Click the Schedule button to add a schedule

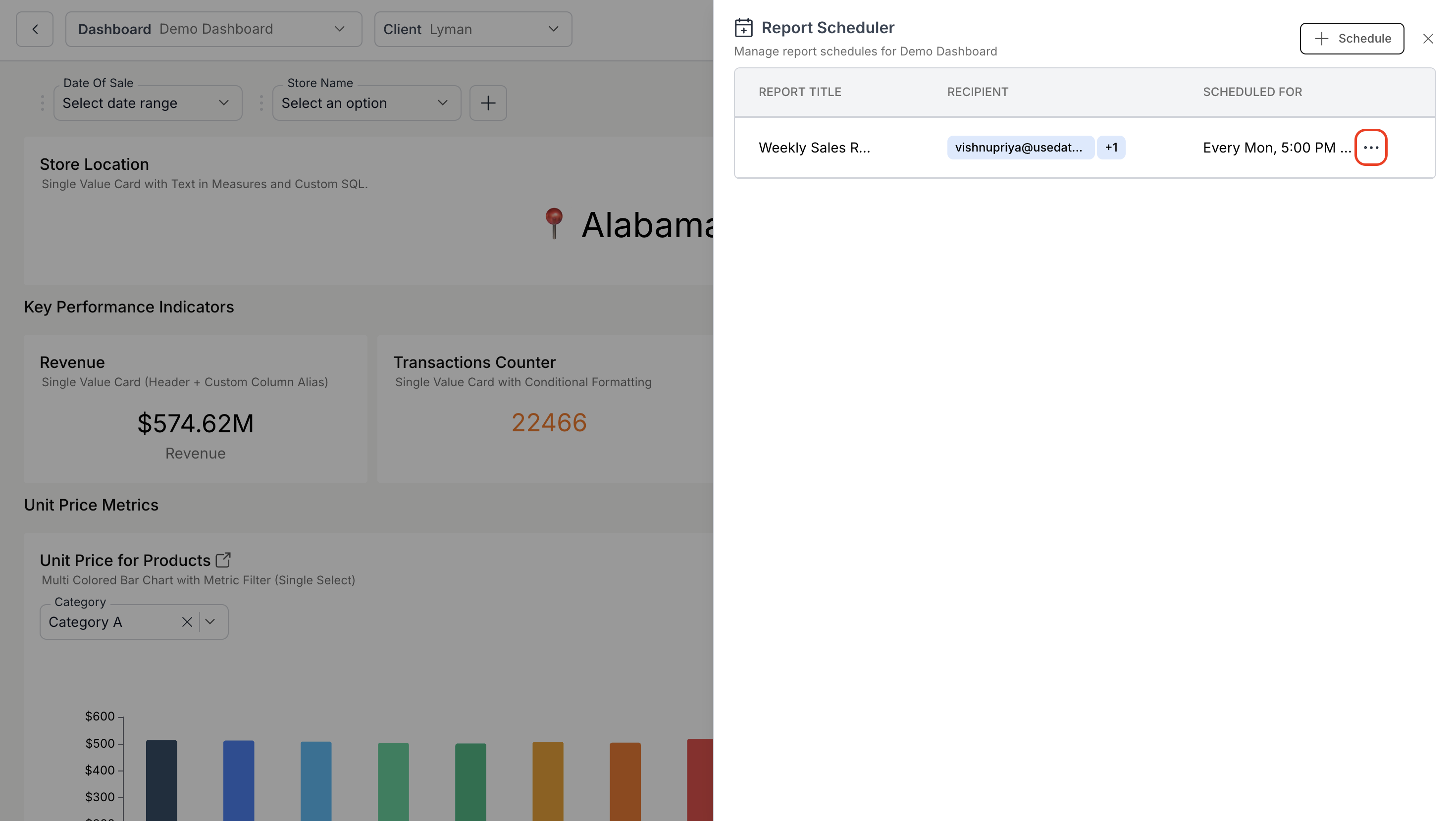pyautogui.click(x=1352, y=39)
